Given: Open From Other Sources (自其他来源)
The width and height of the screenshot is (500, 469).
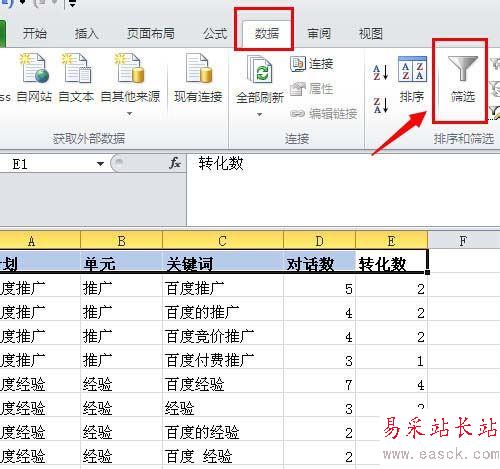Looking at the screenshot, I should click(130, 83).
